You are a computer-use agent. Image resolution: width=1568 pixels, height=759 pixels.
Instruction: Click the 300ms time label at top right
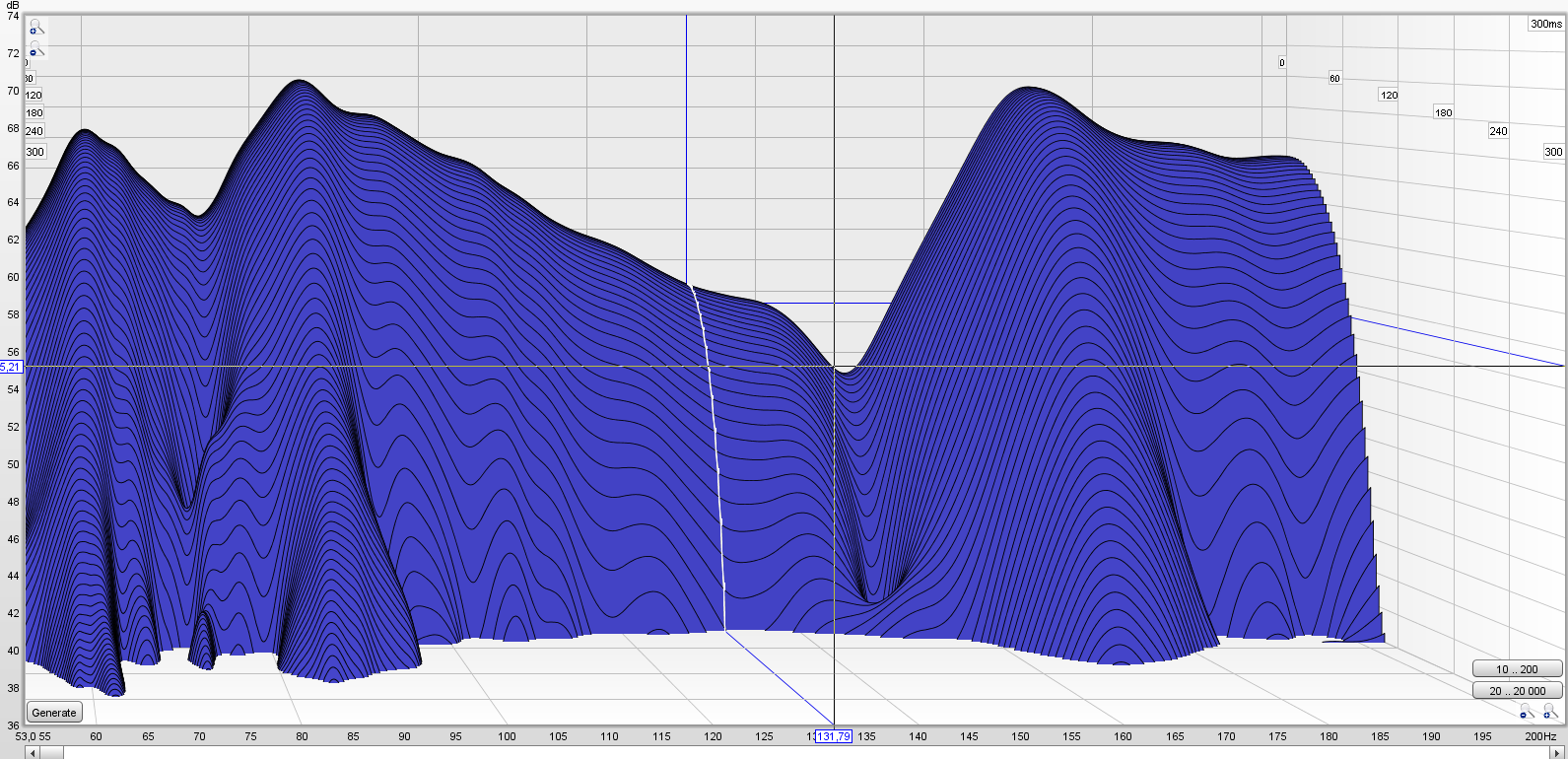click(1545, 24)
